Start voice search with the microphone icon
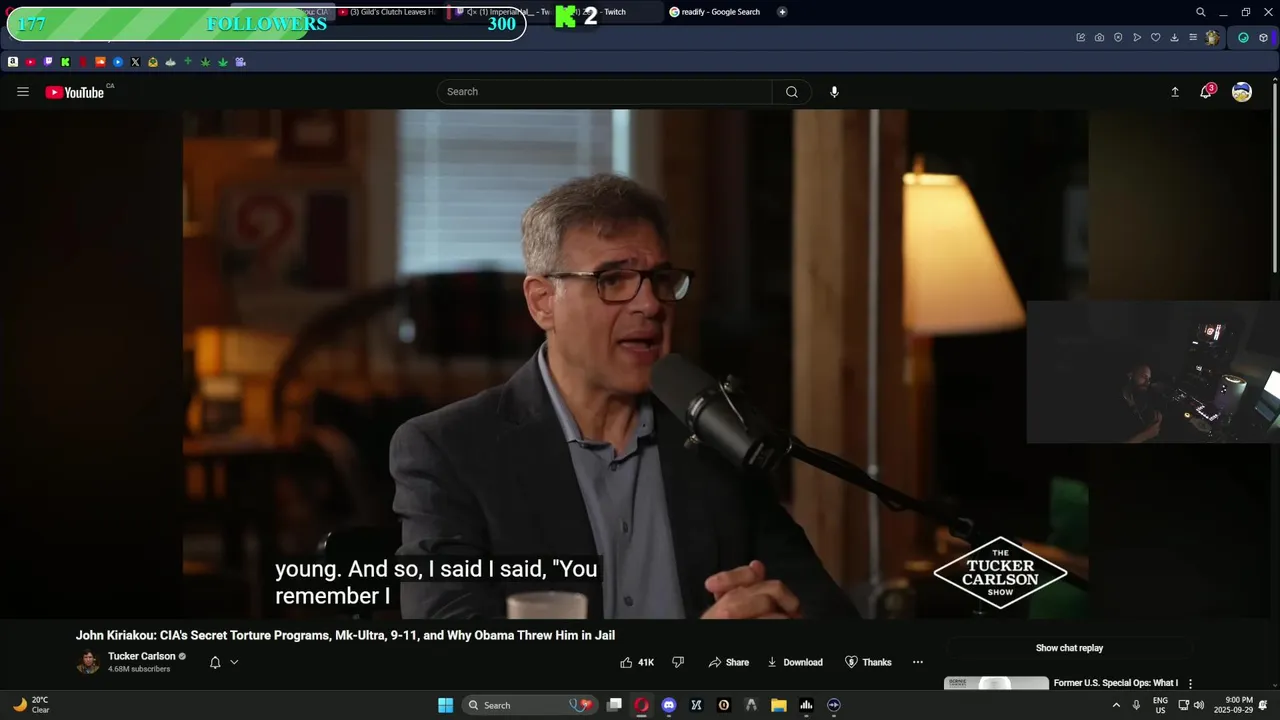 click(x=834, y=92)
